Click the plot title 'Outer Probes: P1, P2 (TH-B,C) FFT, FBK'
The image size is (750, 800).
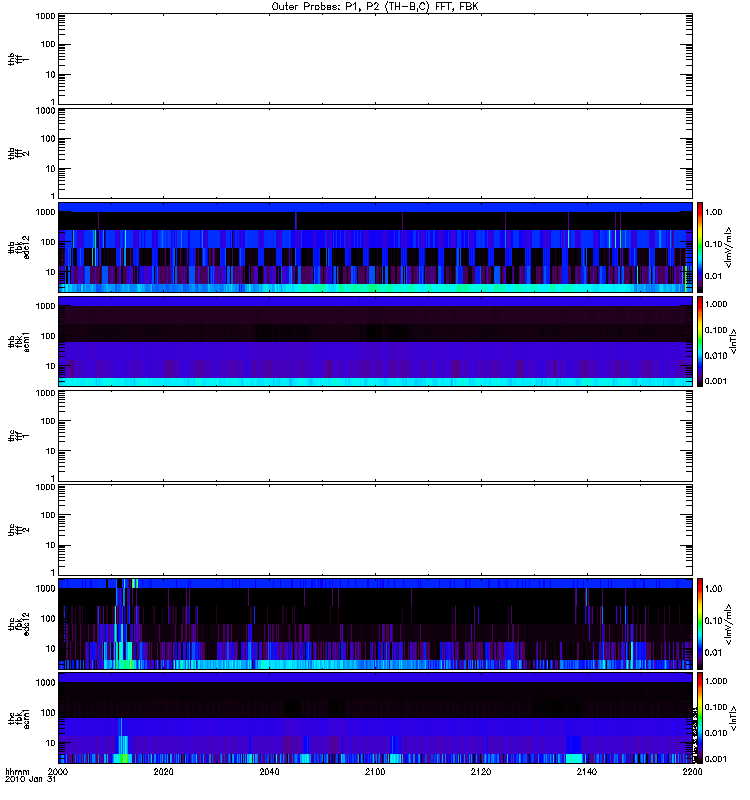375,7
